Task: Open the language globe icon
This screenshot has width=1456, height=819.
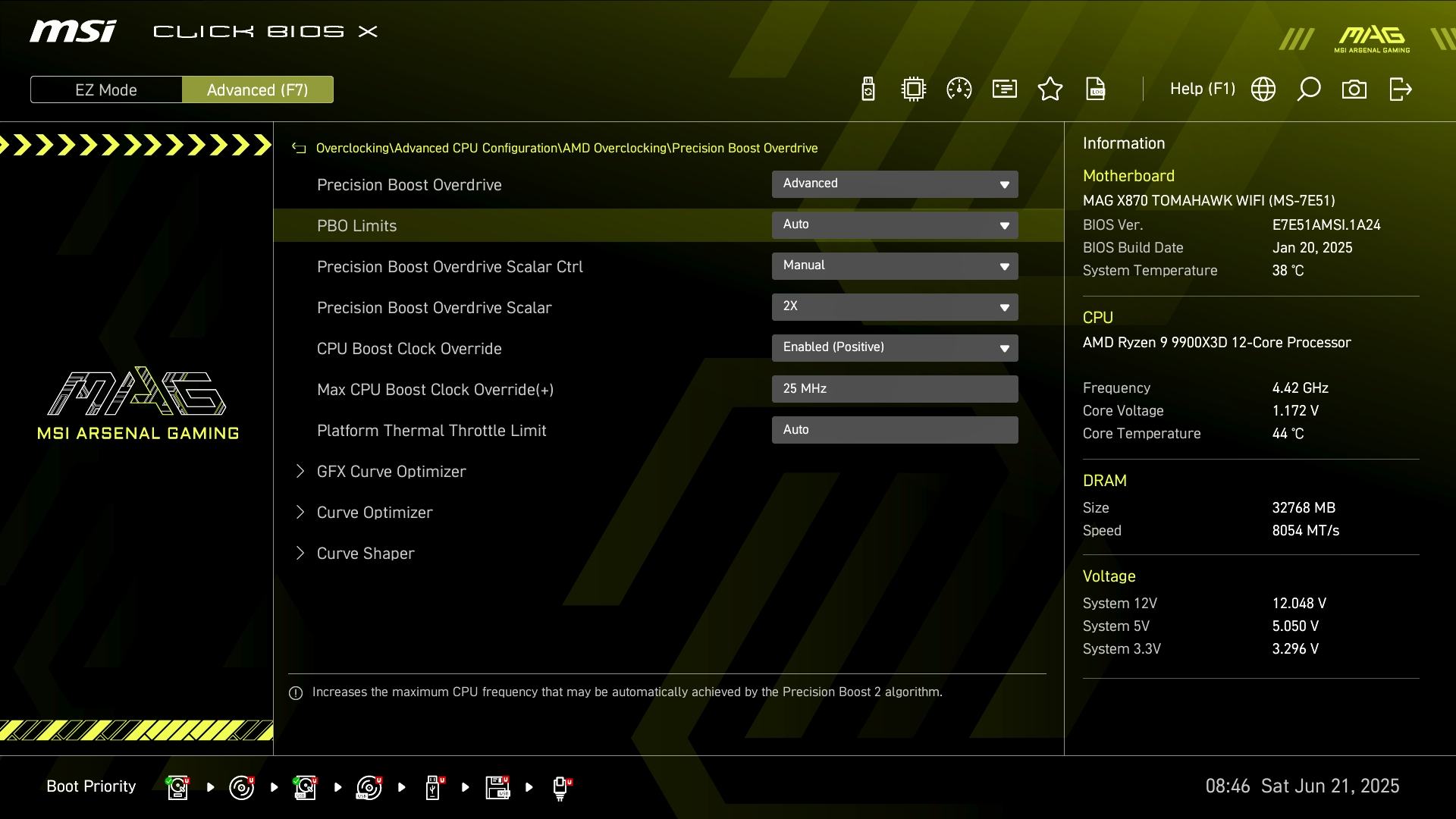Action: tap(1263, 89)
